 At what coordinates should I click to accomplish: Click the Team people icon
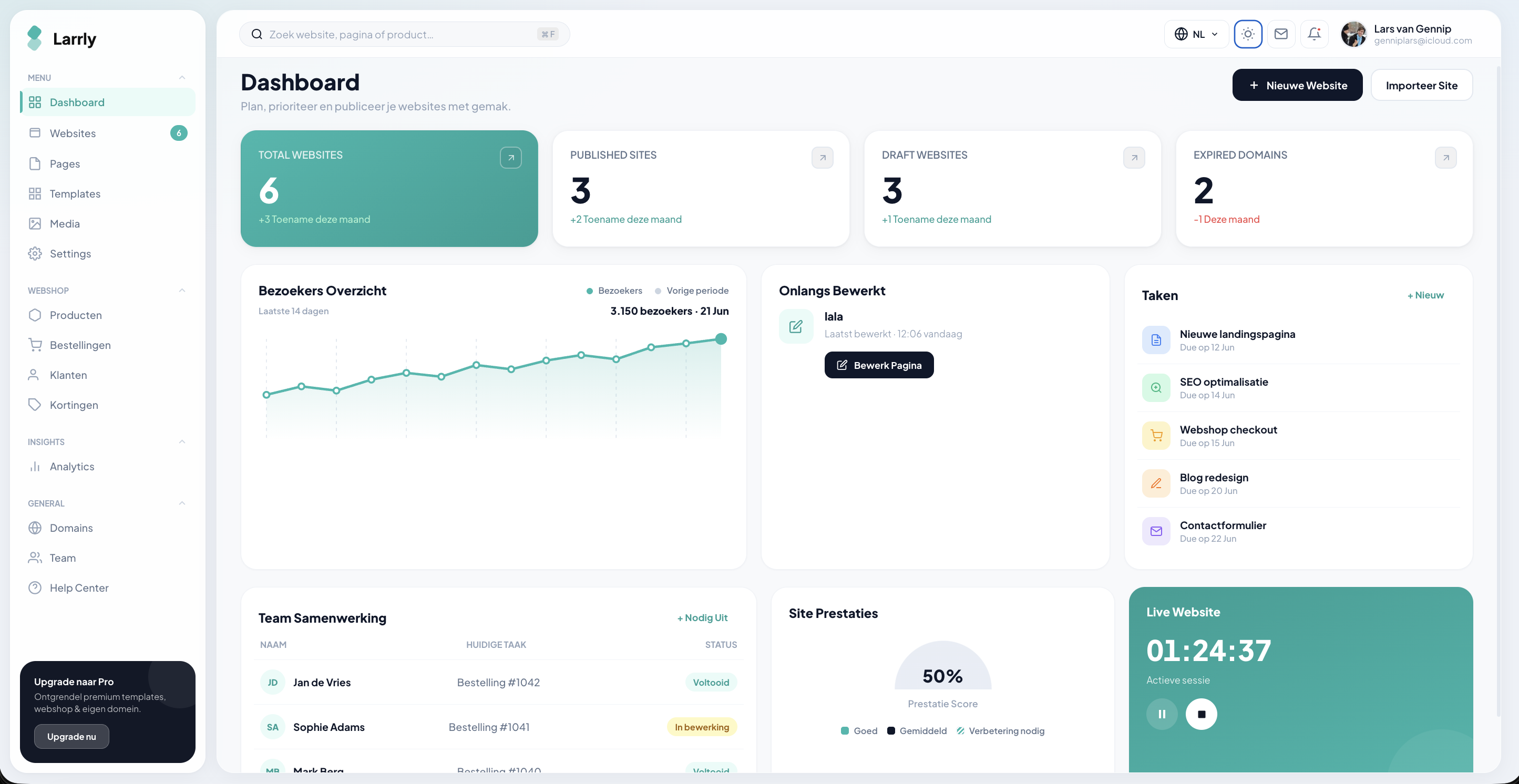pos(35,558)
